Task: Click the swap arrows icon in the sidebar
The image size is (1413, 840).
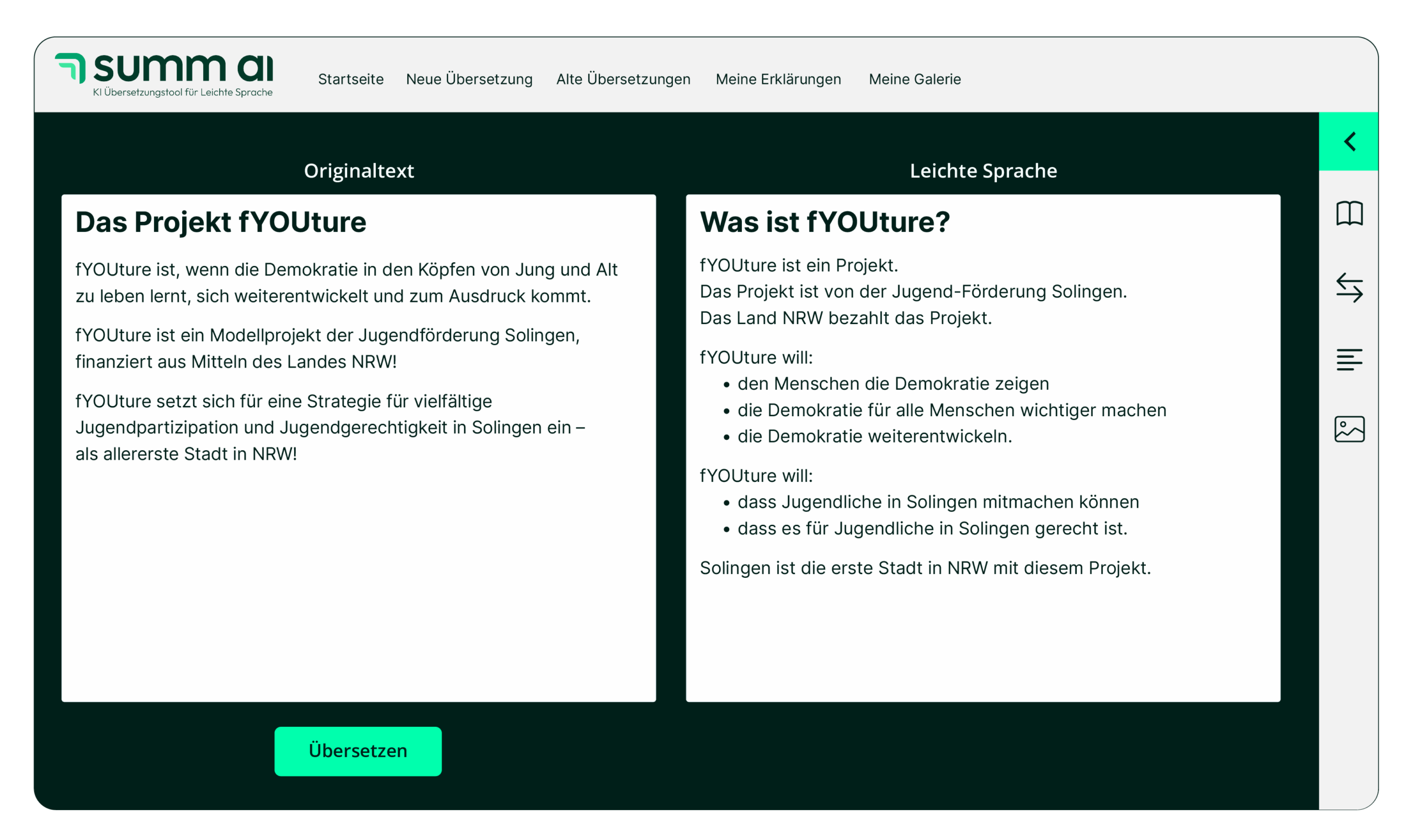Action: tap(1349, 288)
